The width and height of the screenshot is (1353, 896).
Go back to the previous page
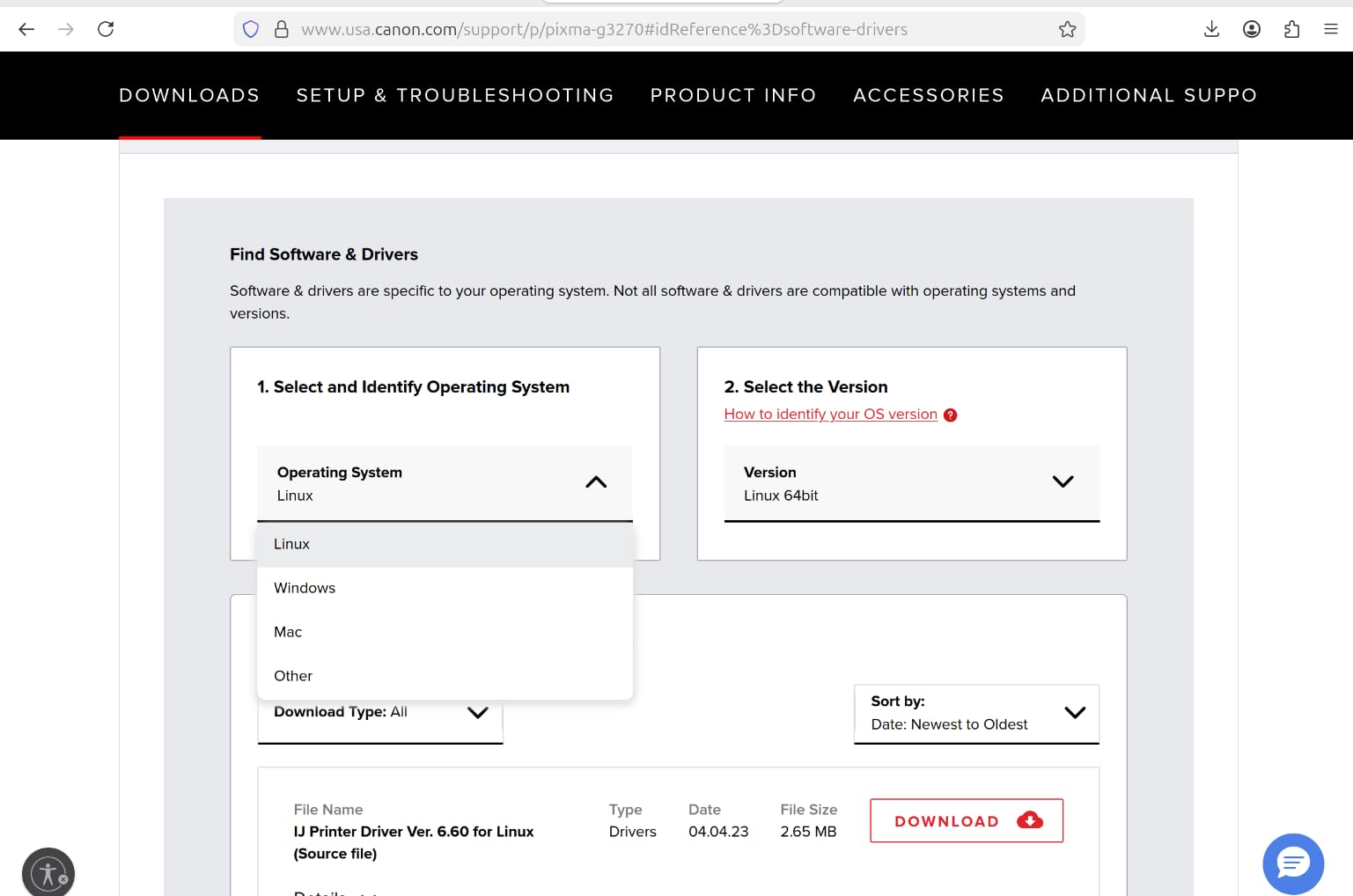pyautogui.click(x=26, y=29)
